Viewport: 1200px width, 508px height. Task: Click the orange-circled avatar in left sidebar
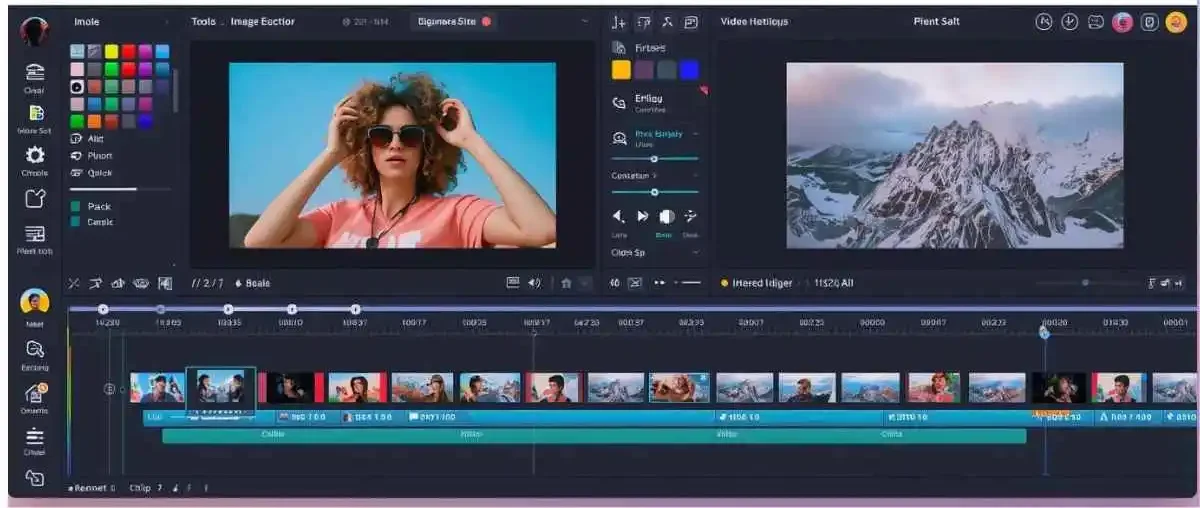(35, 302)
